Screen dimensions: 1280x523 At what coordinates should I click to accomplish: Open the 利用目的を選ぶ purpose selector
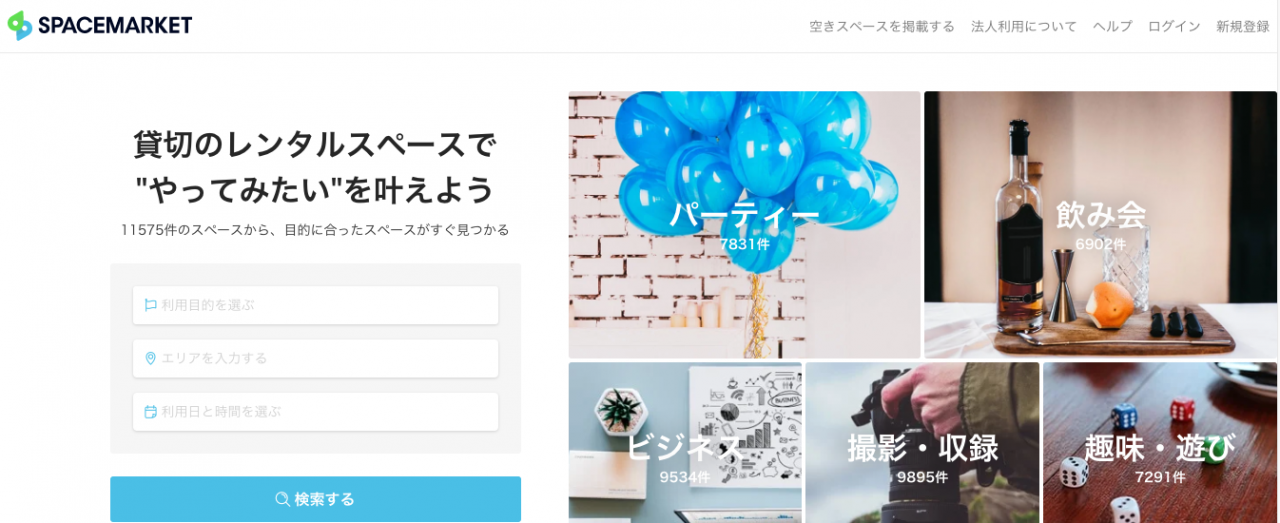click(315, 305)
